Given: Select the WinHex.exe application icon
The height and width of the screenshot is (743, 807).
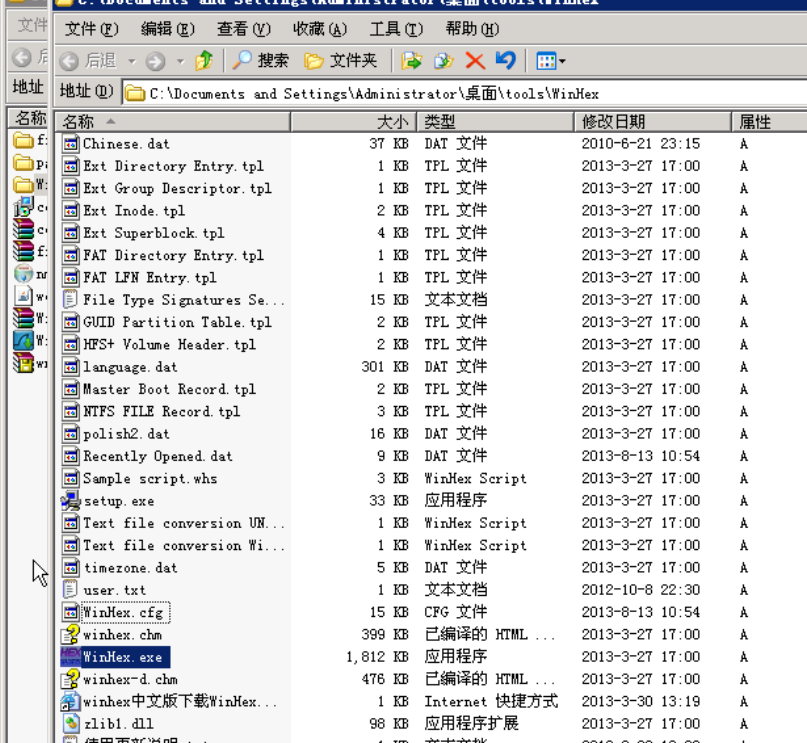Looking at the screenshot, I should [x=71, y=657].
